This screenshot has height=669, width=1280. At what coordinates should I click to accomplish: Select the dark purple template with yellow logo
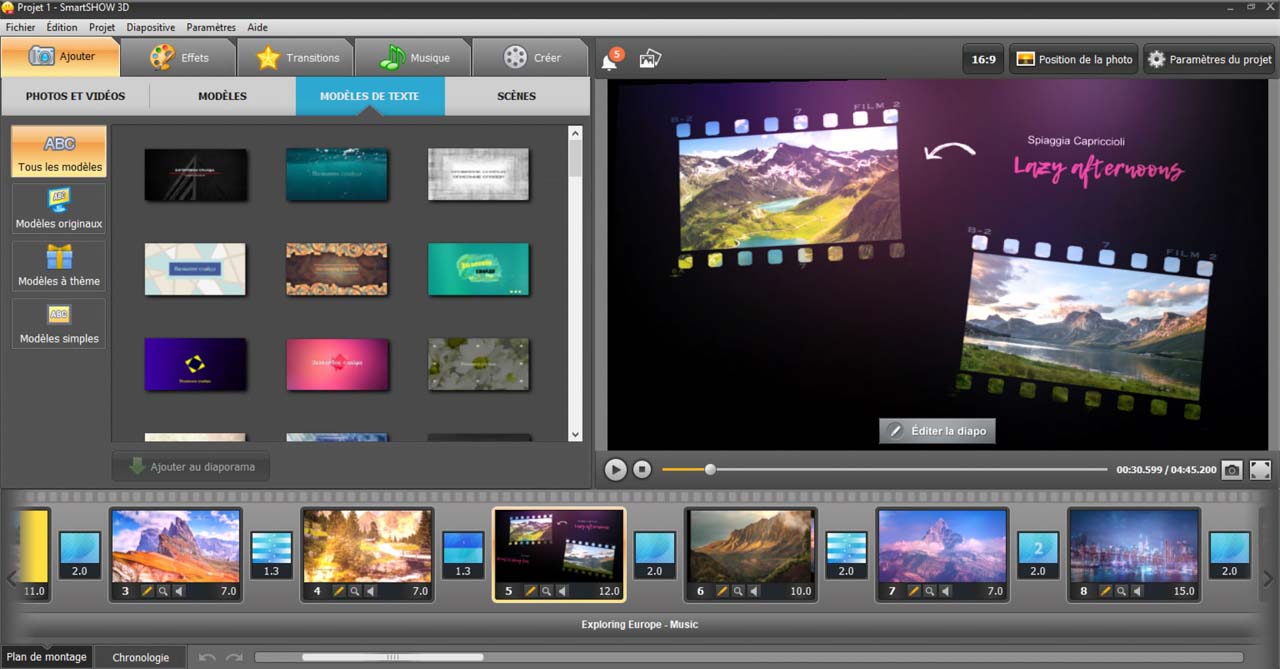(x=195, y=364)
